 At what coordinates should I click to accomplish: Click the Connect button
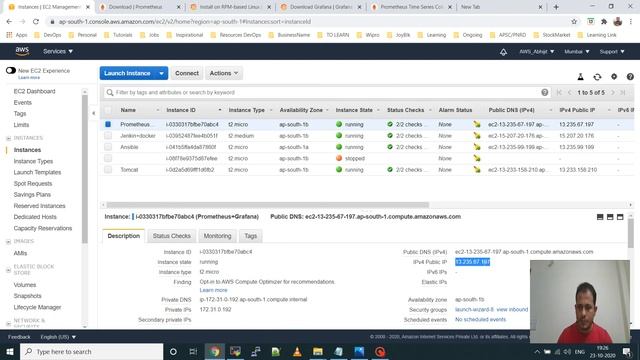187,73
